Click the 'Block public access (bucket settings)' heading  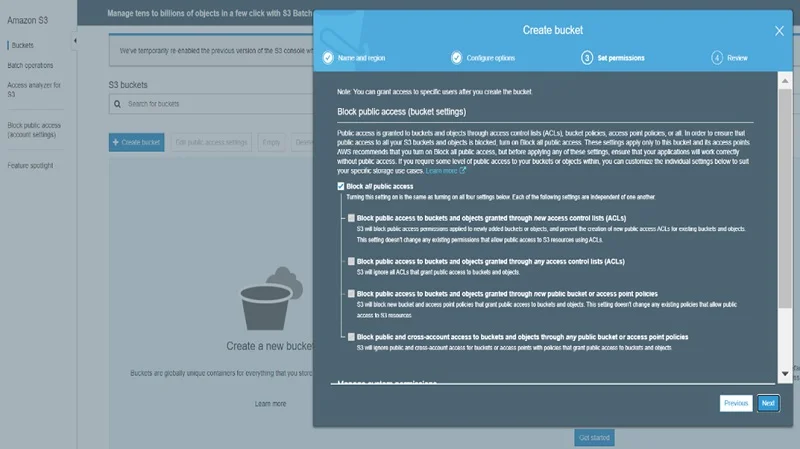pos(401,112)
